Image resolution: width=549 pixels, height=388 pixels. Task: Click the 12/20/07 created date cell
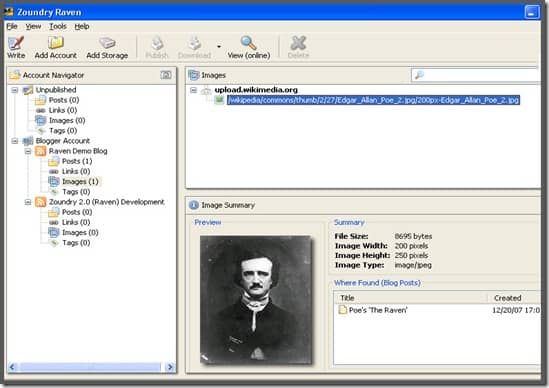(516, 310)
